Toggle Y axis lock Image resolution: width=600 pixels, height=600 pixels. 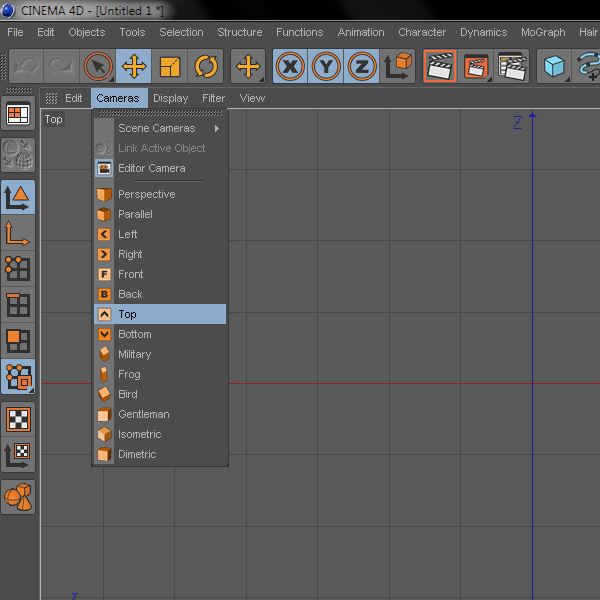[326, 66]
